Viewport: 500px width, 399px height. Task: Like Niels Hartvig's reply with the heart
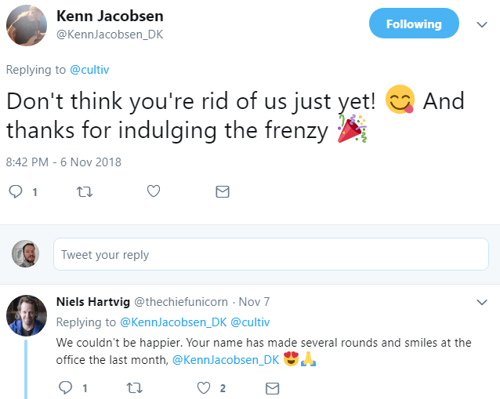coord(203,388)
